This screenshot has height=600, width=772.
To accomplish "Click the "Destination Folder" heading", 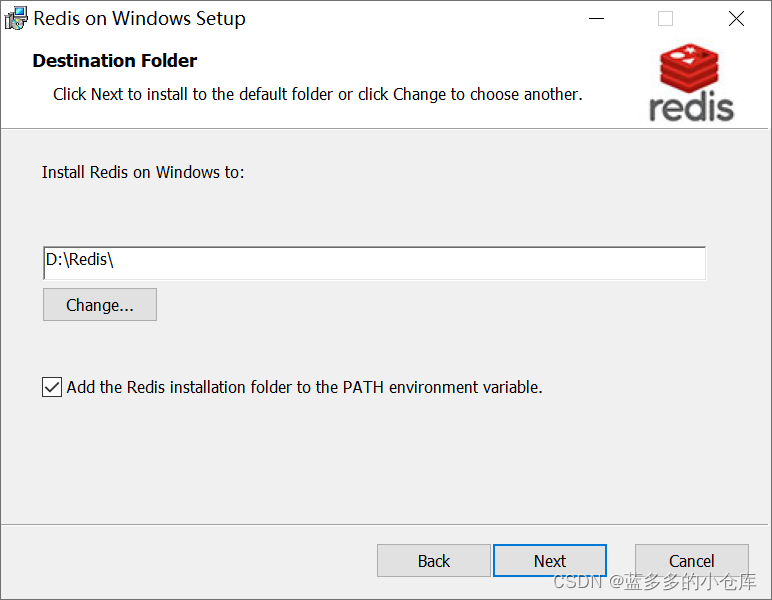I will (x=115, y=61).
